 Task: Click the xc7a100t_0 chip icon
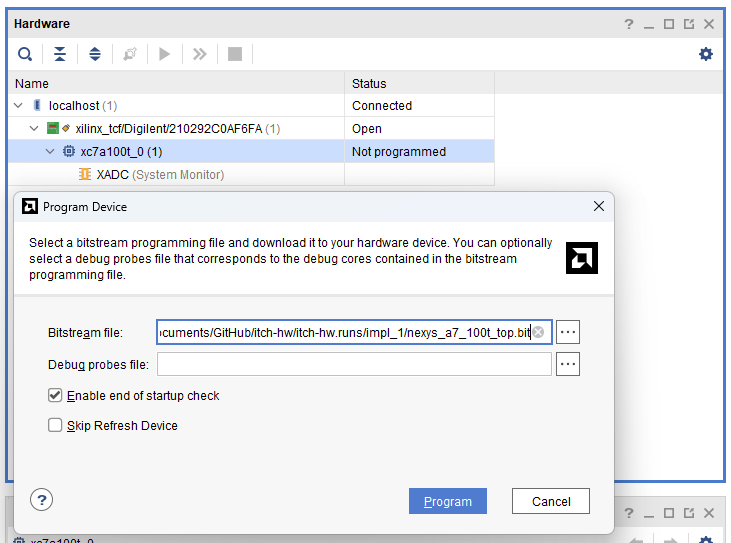coord(69,151)
